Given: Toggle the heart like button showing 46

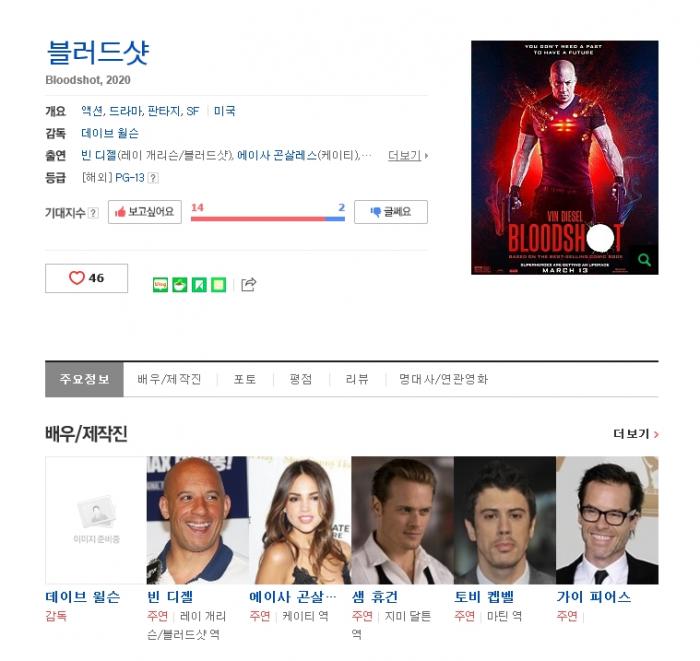Looking at the screenshot, I should (x=87, y=278).
